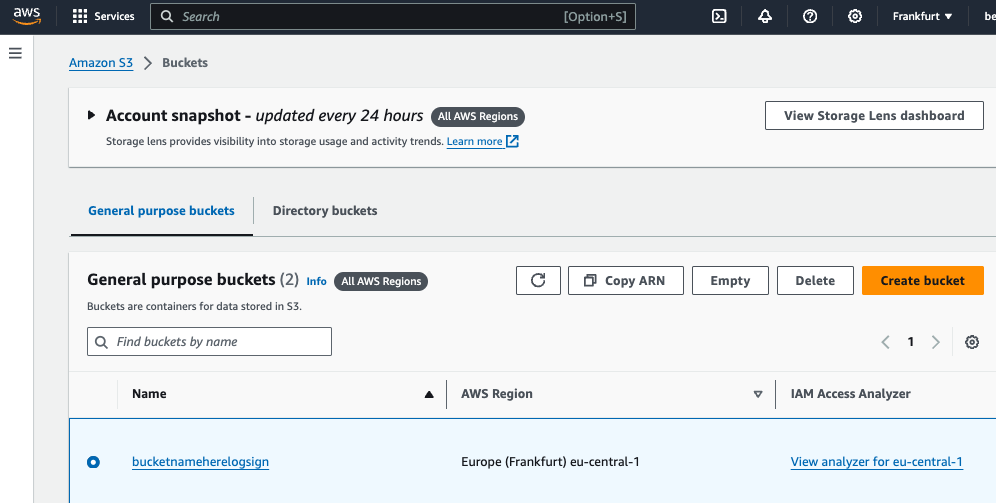The width and height of the screenshot is (996, 503).
Task: Open the help question-mark icon
Action: click(810, 17)
